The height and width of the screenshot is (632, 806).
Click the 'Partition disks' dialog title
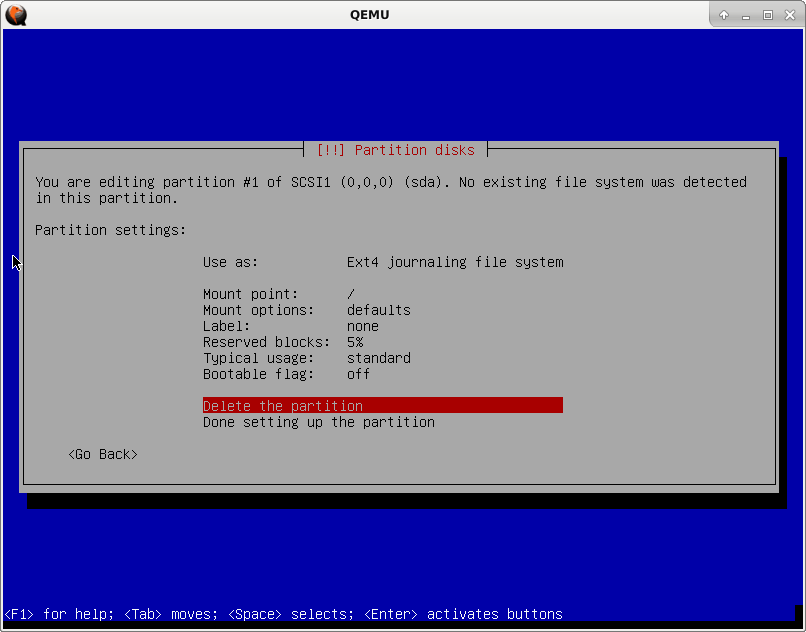coord(395,150)
